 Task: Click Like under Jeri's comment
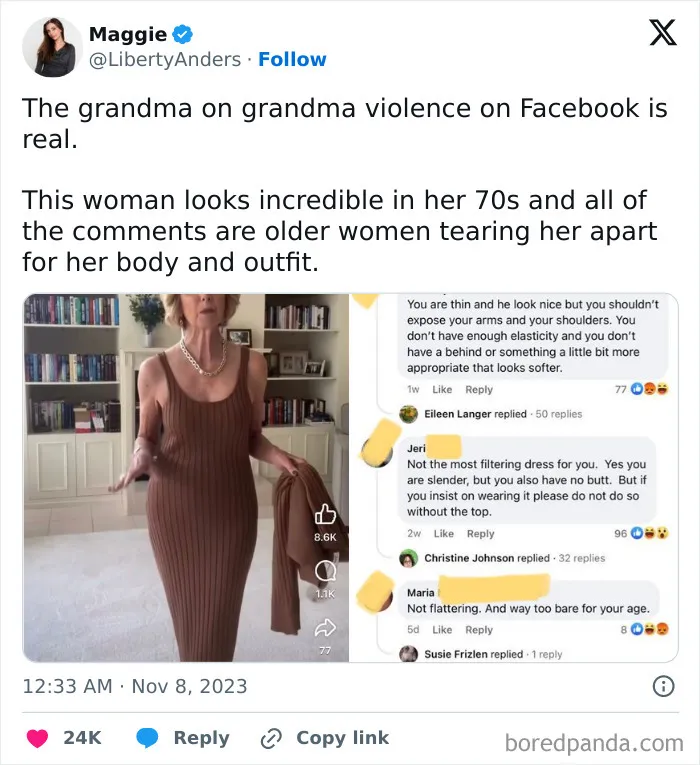(x=443, y=534)
